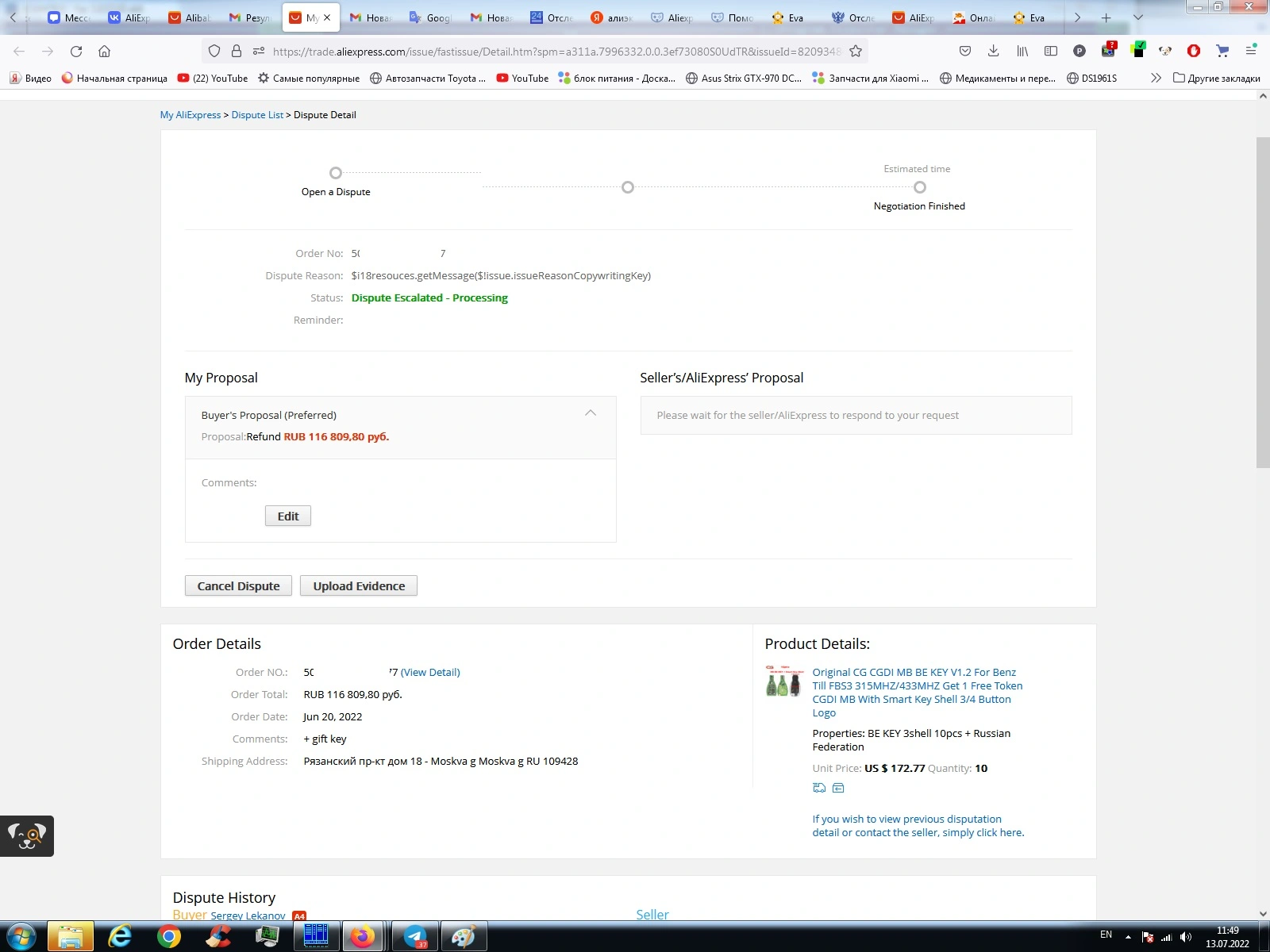Open the DS1961S bookmark
The image size is (1270, 952).
[1091, 78]
